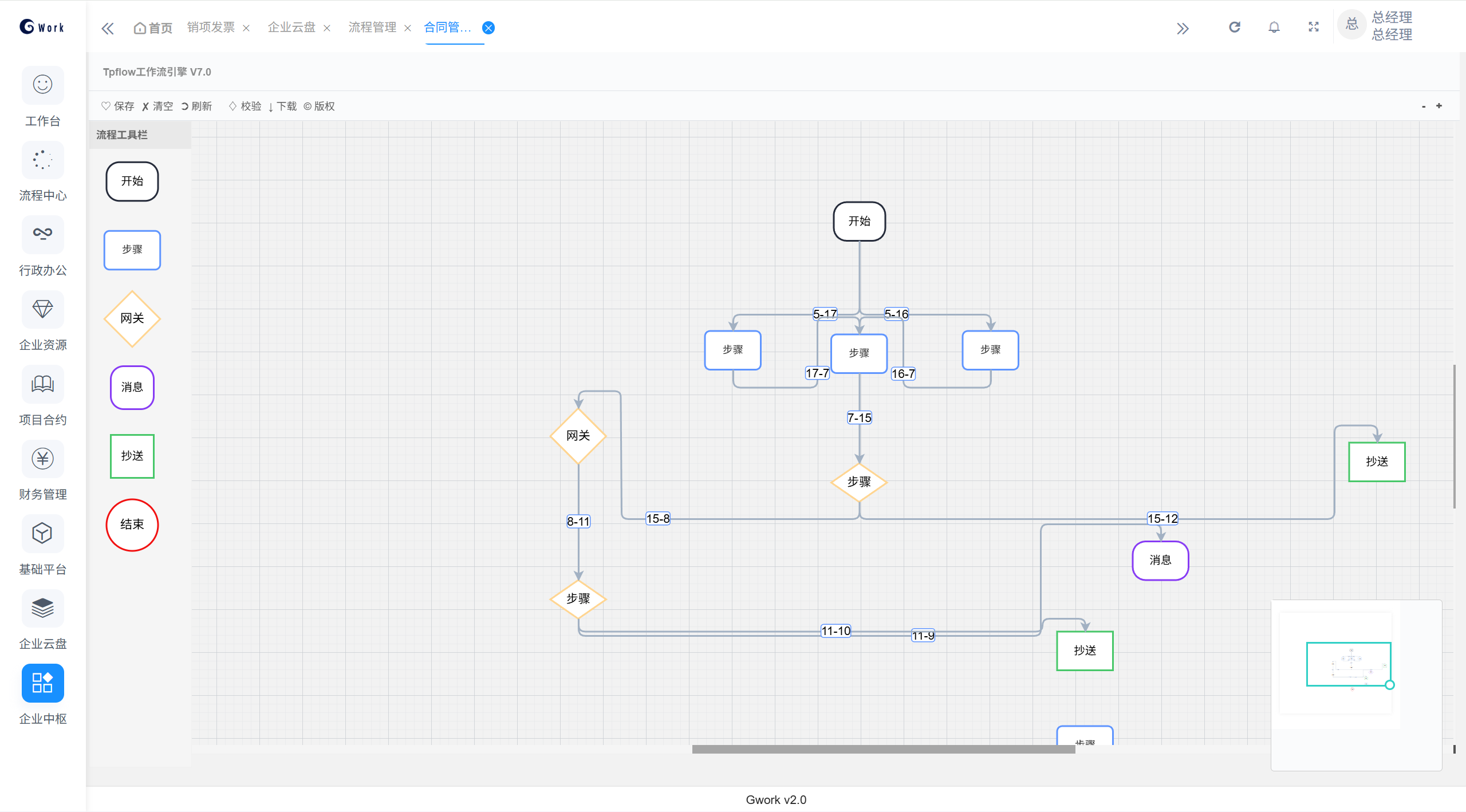Viewport: 1466px width, 812px height.
Task: Click the plus zoom-in control
Action: [x=1439, y=106]
